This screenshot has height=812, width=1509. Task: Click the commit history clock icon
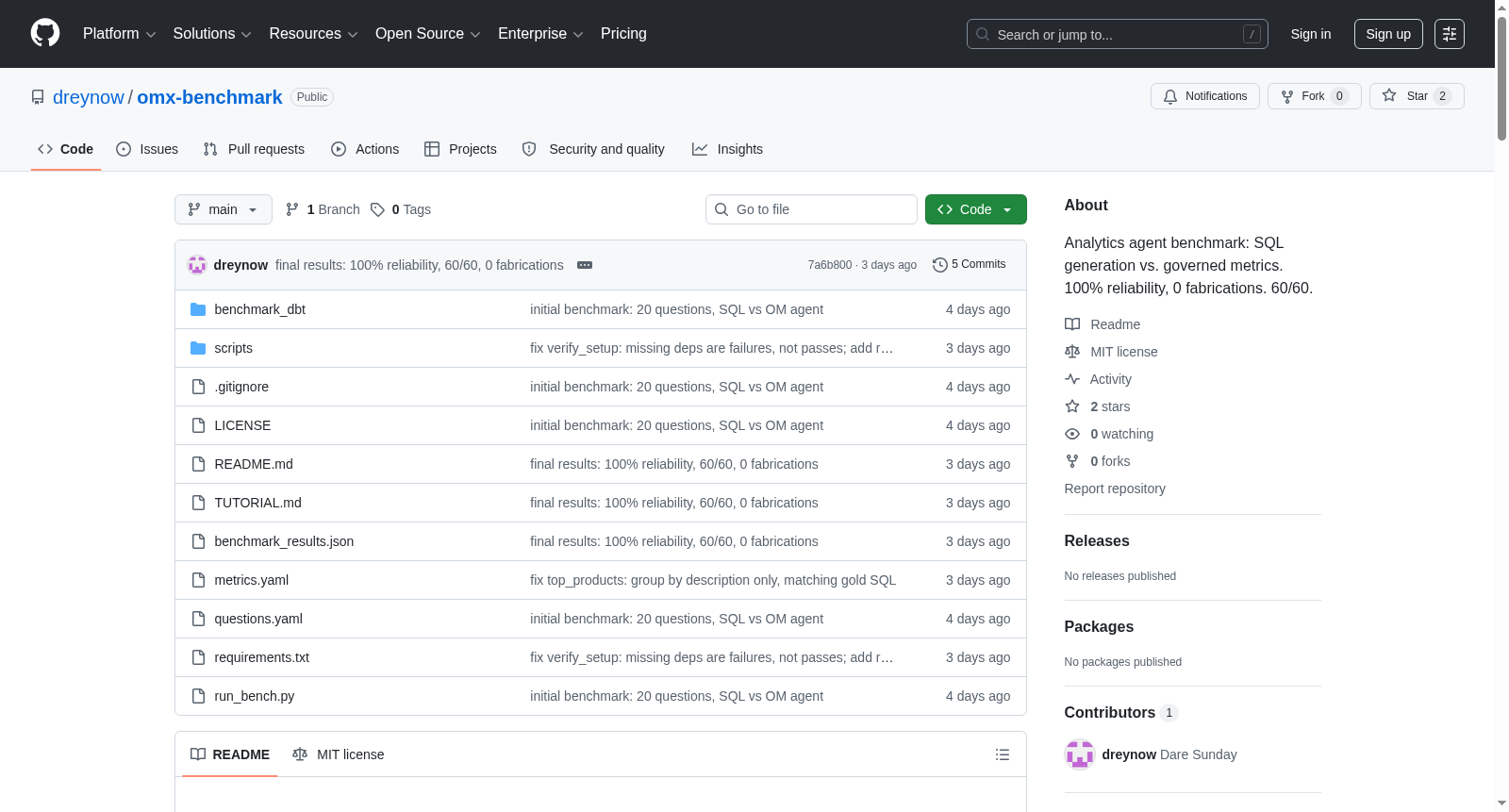click(940, 265)
